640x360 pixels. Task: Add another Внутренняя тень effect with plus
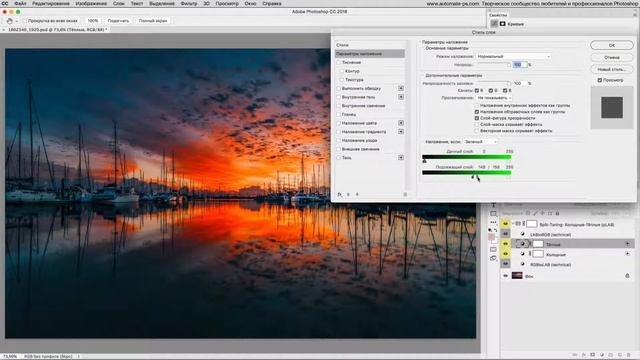tap(401, 97)
